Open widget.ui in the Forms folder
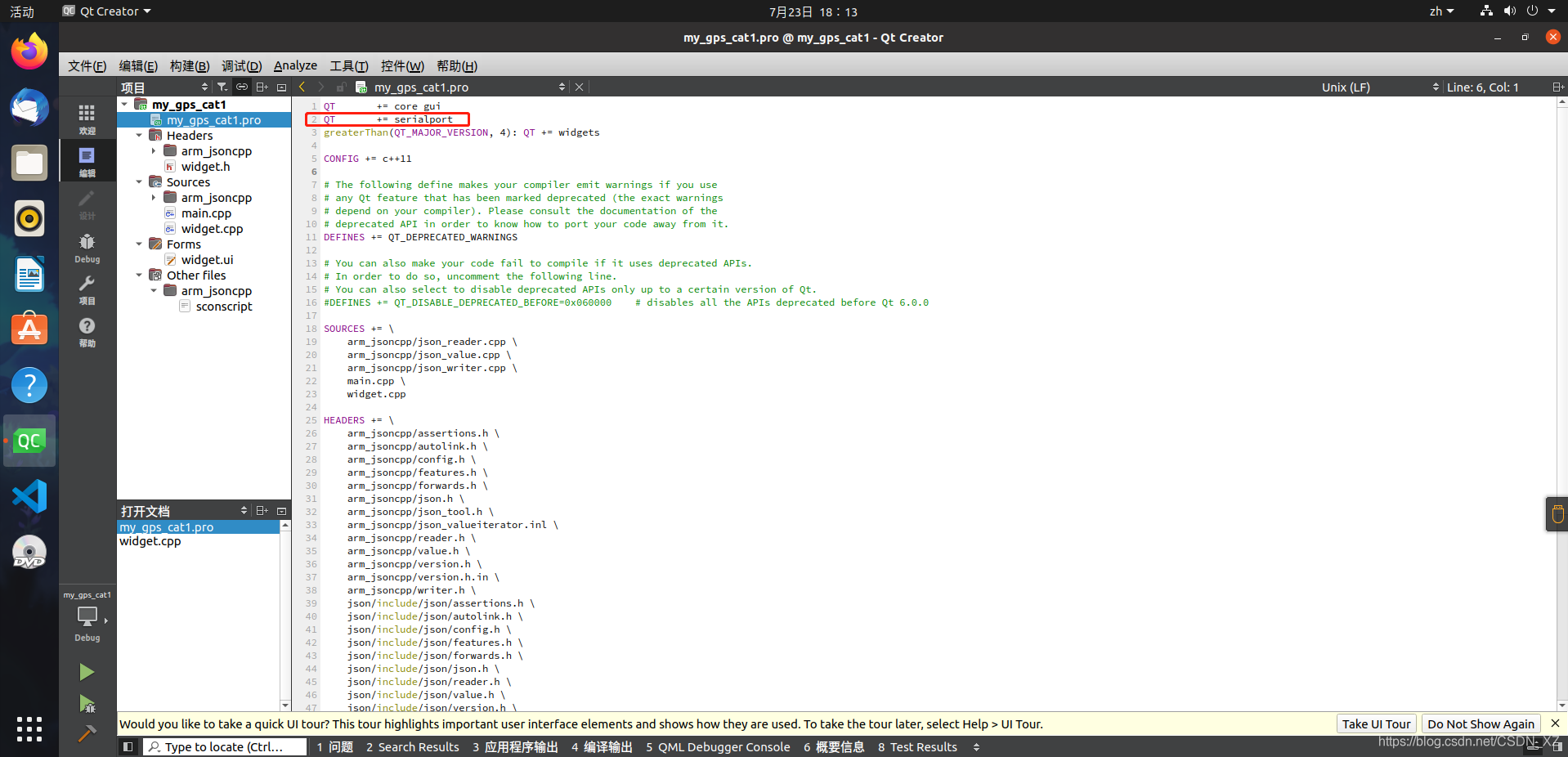Screen dimensions: 1568x757 coord(207,259)
